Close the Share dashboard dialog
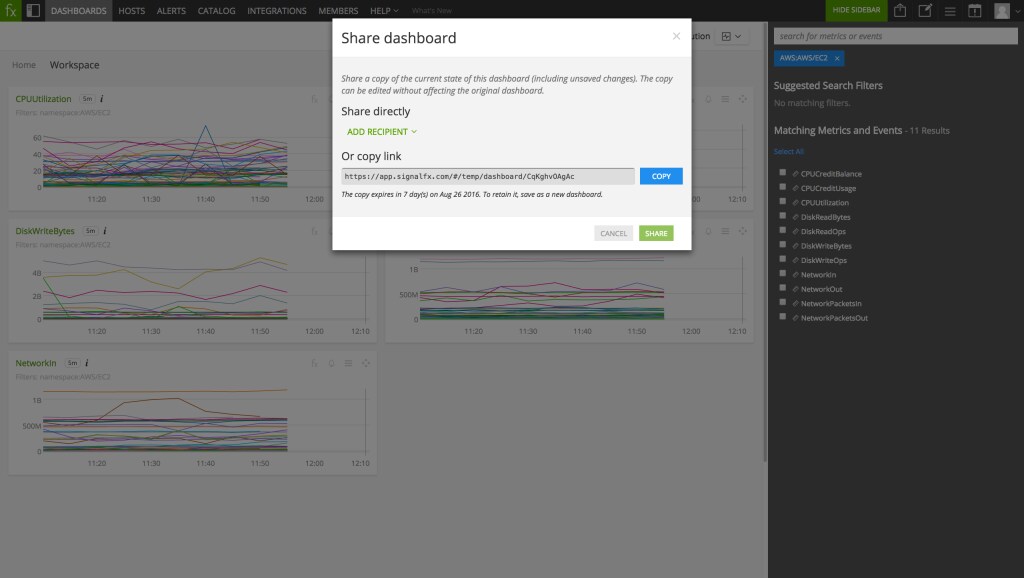 click(676, 36)
